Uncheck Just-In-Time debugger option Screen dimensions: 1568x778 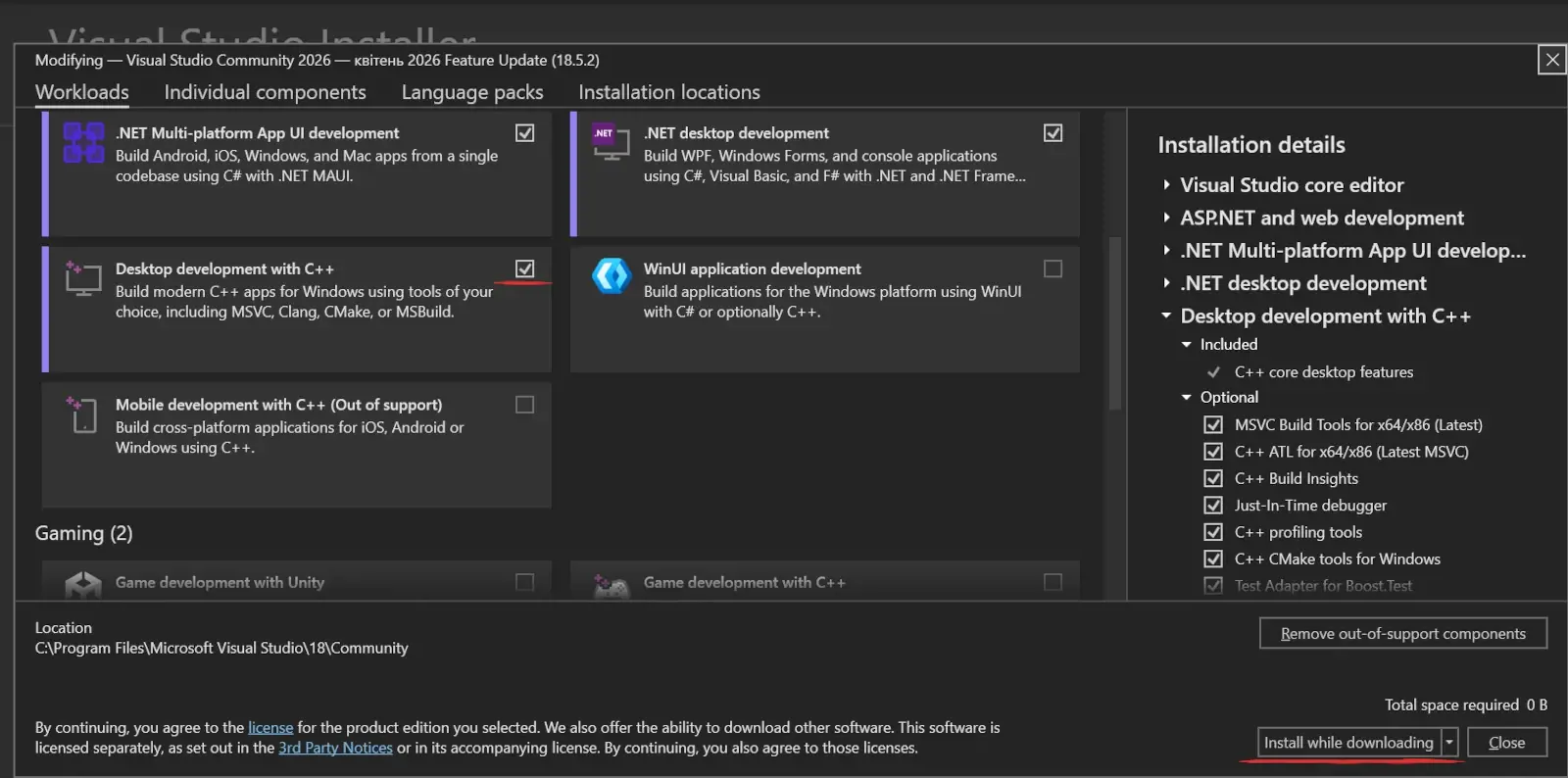click(x=1213, y=505)
